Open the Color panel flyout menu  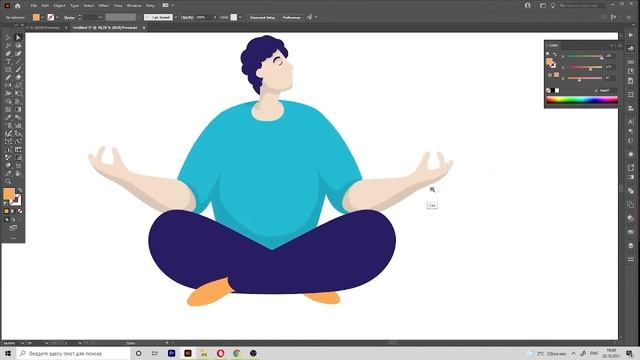click(x=620, y=45)
